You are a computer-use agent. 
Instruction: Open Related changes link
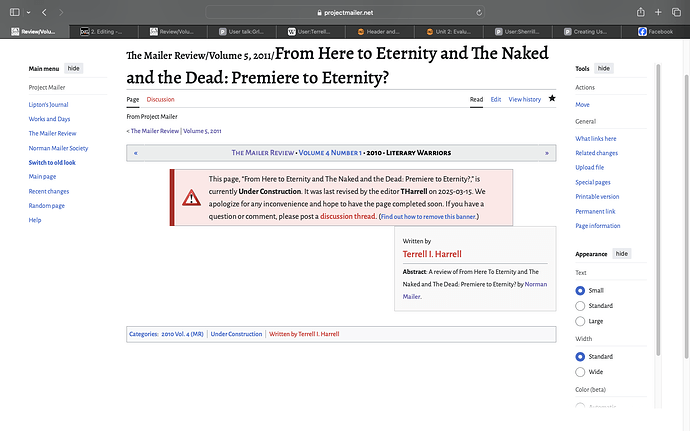coord(596,153)
